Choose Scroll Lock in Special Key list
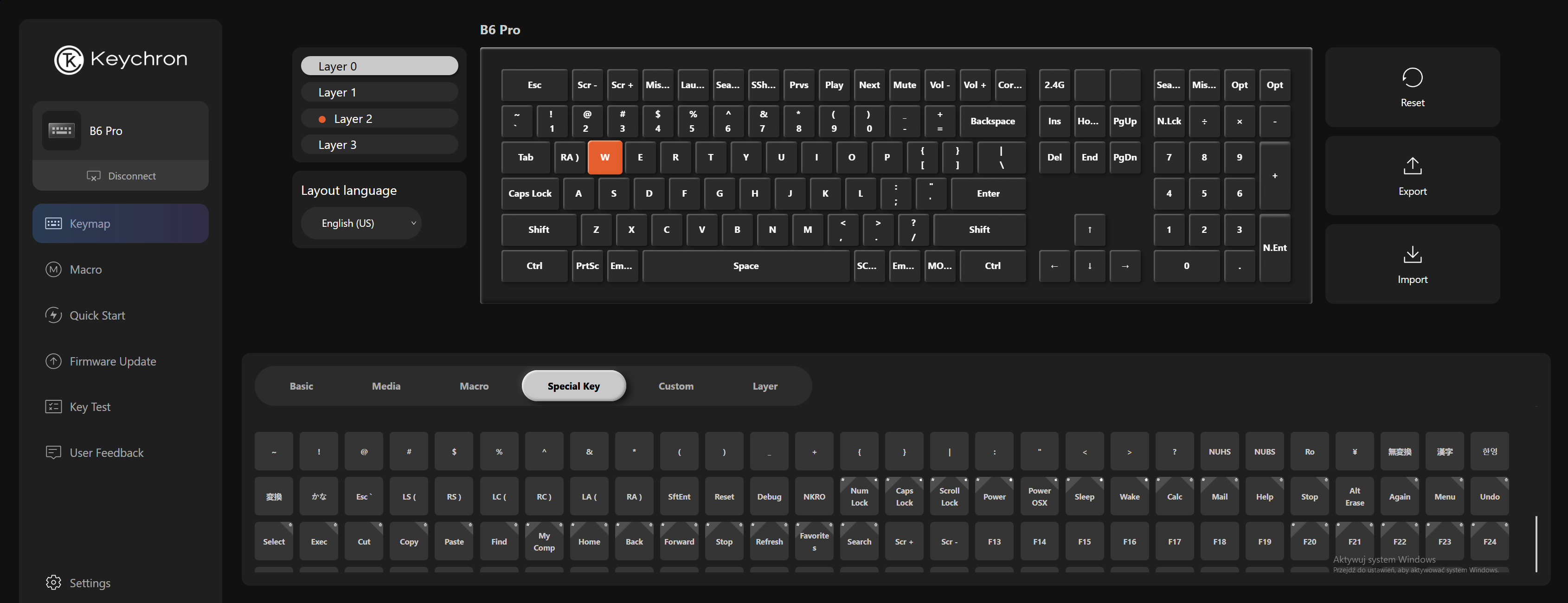 pos(950,496)
